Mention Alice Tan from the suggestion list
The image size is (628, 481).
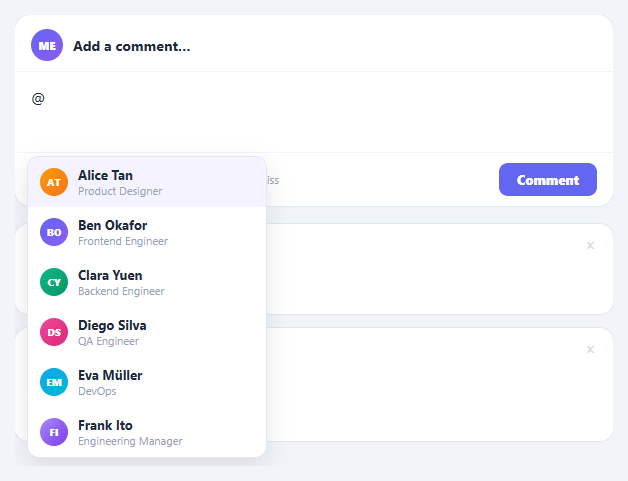coord(147,182)
